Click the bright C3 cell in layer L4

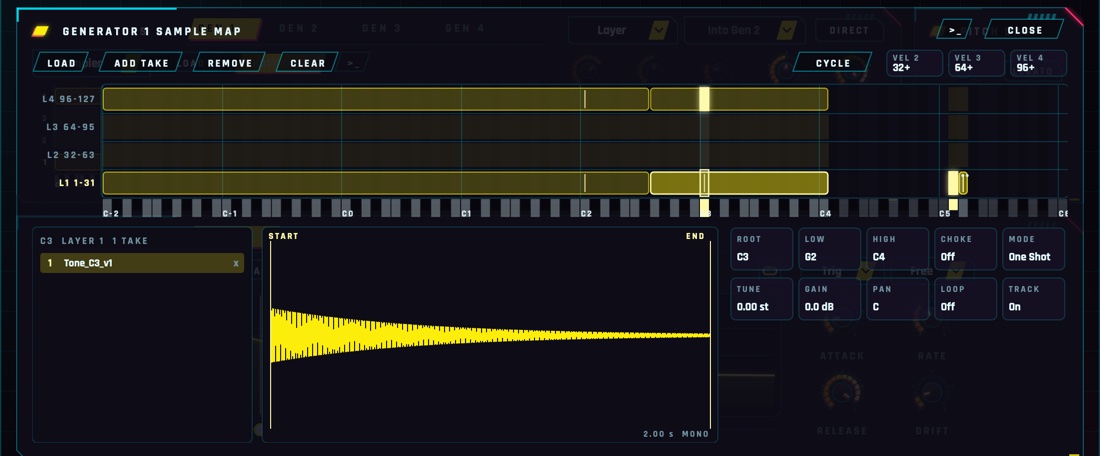pos(704,99)
